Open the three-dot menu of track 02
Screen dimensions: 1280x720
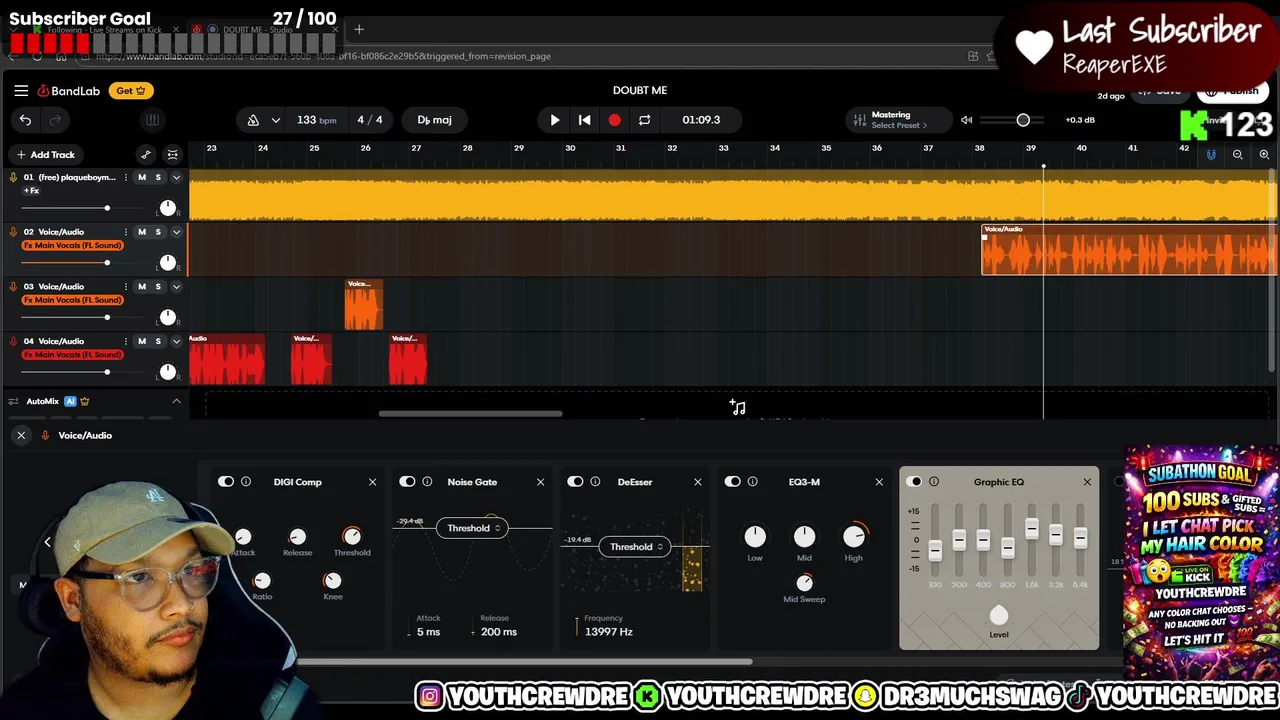coord(125,232)
